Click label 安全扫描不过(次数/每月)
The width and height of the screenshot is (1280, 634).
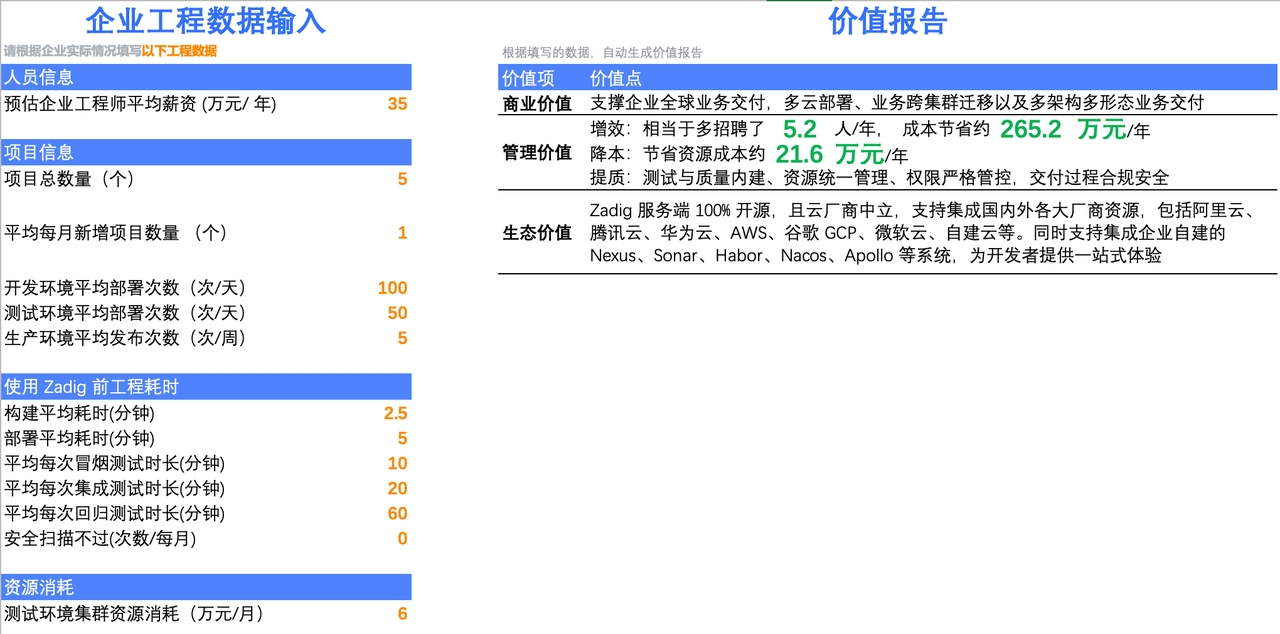100,539
